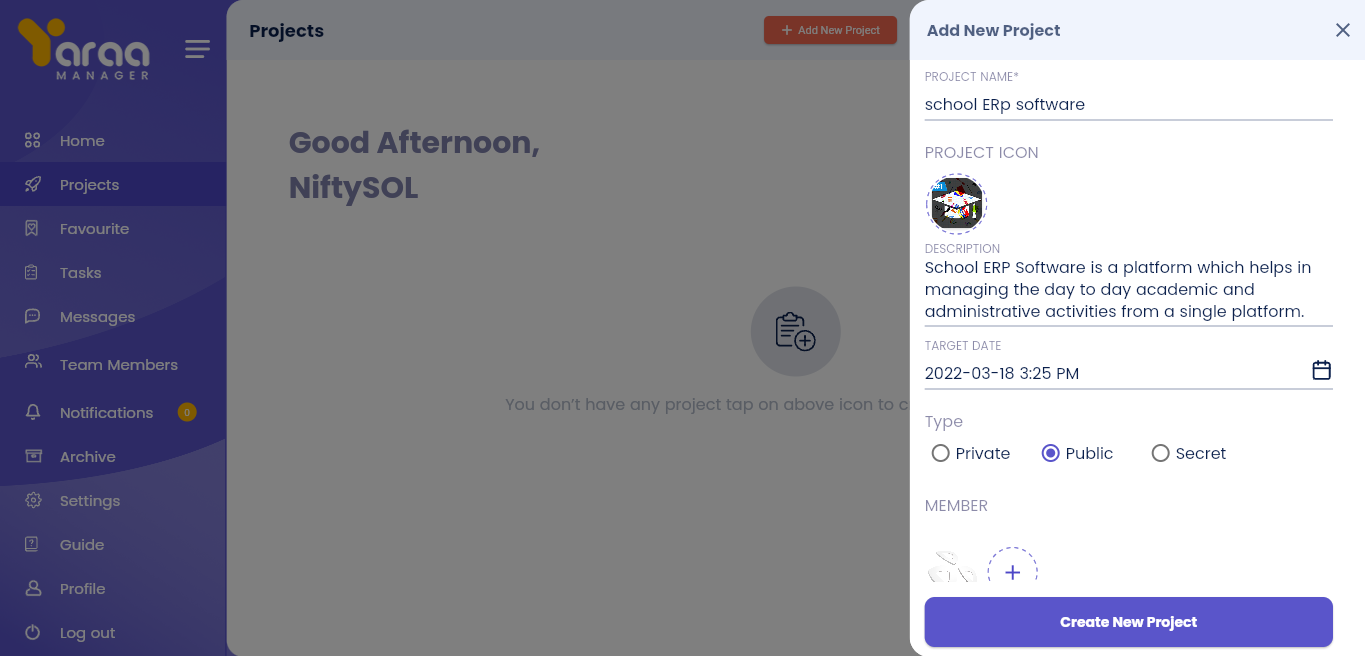Open calendar picker for target date
The height and width of the screenshot is (656, 1365).
(1321, 371)
